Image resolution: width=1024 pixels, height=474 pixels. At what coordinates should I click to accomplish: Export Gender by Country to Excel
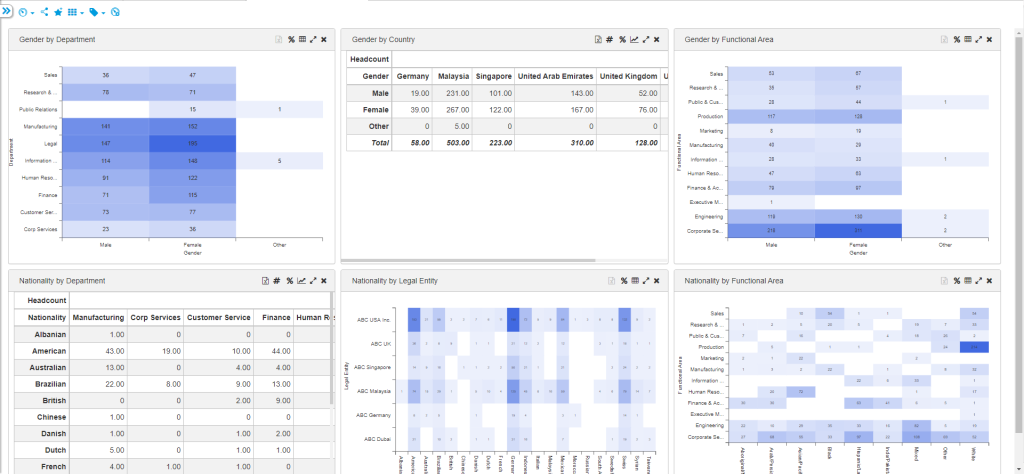click(598, 40)
